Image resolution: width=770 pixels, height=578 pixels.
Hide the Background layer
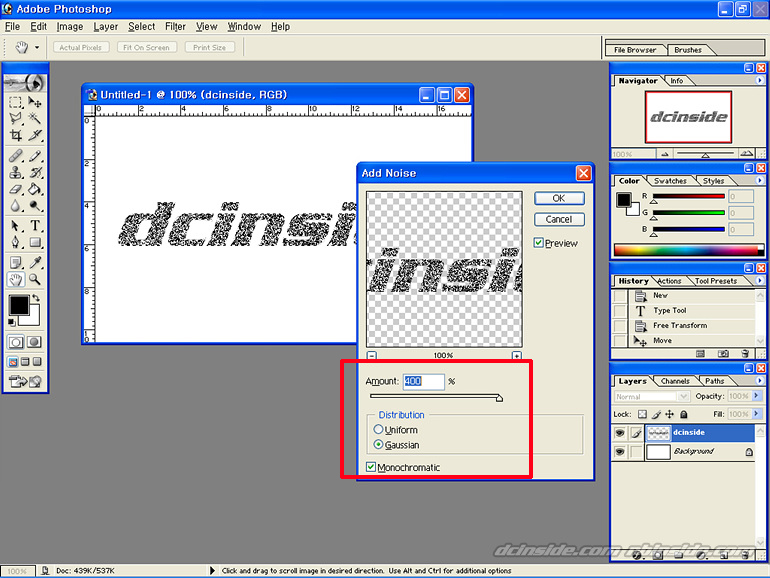620,451
